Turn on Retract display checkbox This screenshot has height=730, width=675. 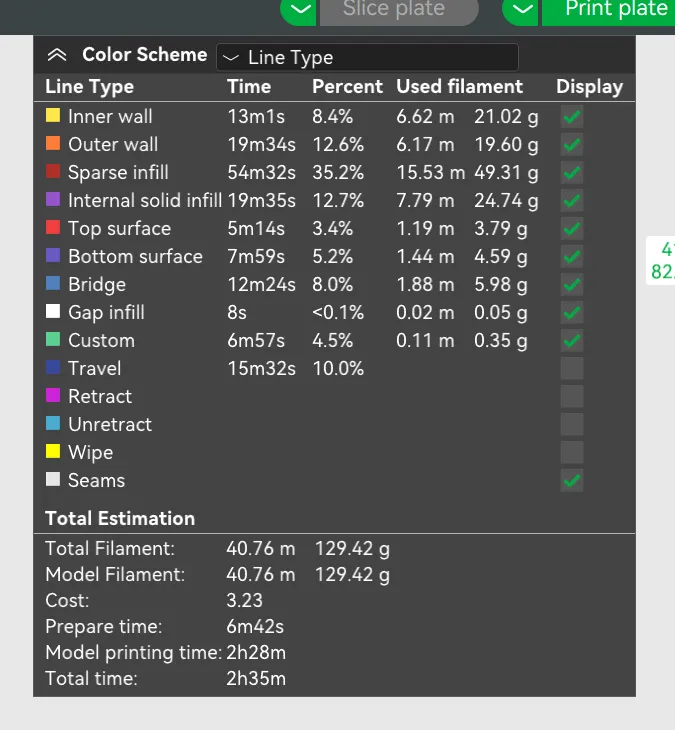572,397
